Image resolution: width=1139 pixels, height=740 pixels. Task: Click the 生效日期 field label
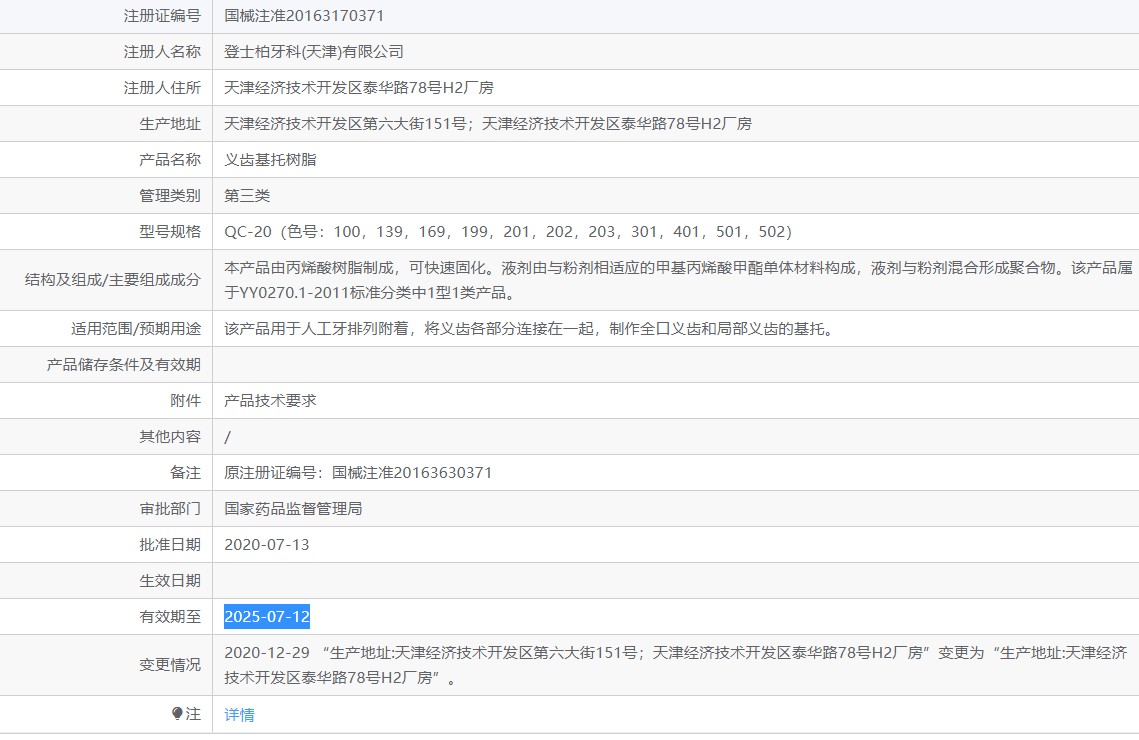(x=170, y=581)
